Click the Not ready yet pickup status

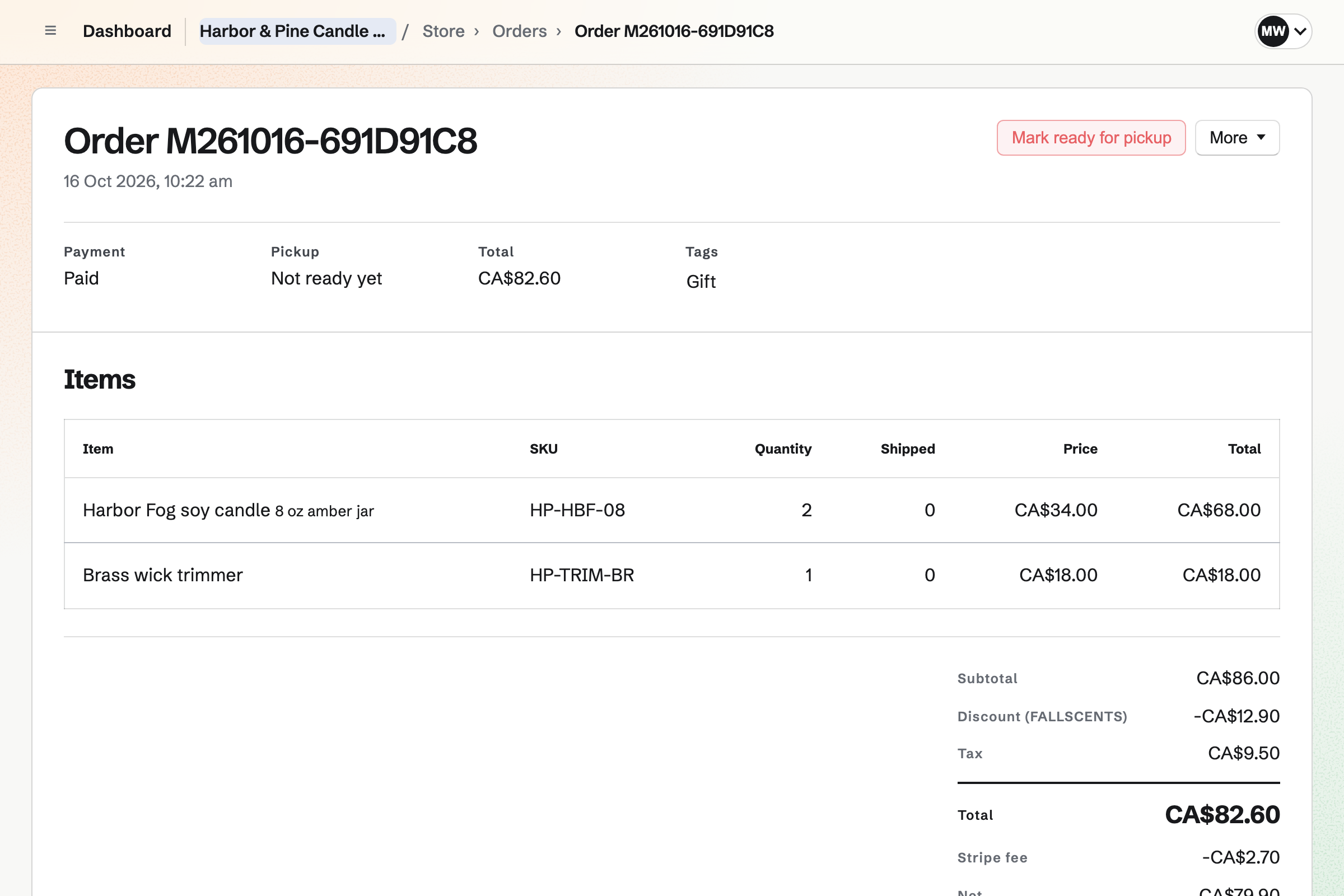[326, 278]
